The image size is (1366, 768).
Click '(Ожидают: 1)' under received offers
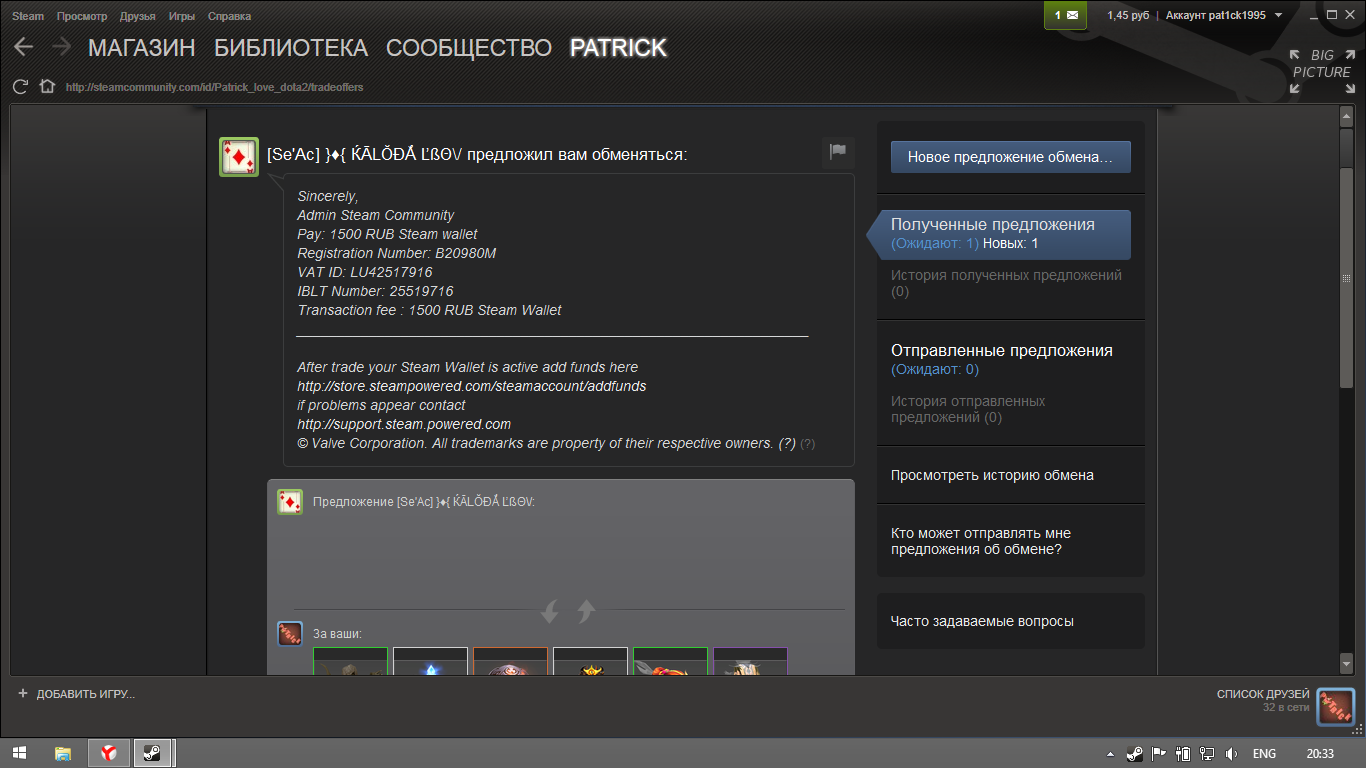(x=935, y=243)
